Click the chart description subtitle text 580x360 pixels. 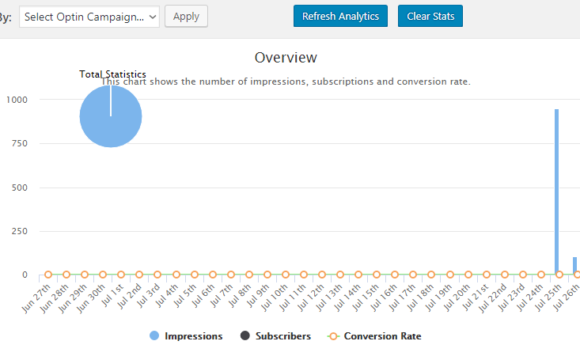point(286,81)
